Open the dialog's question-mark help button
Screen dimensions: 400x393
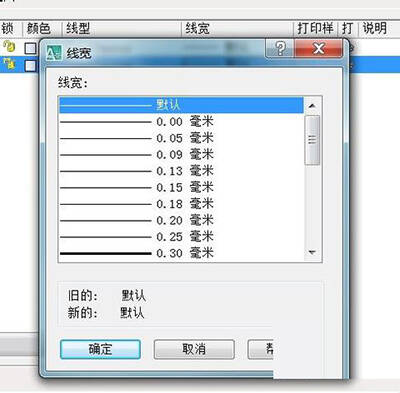click(x=280, y=49)
